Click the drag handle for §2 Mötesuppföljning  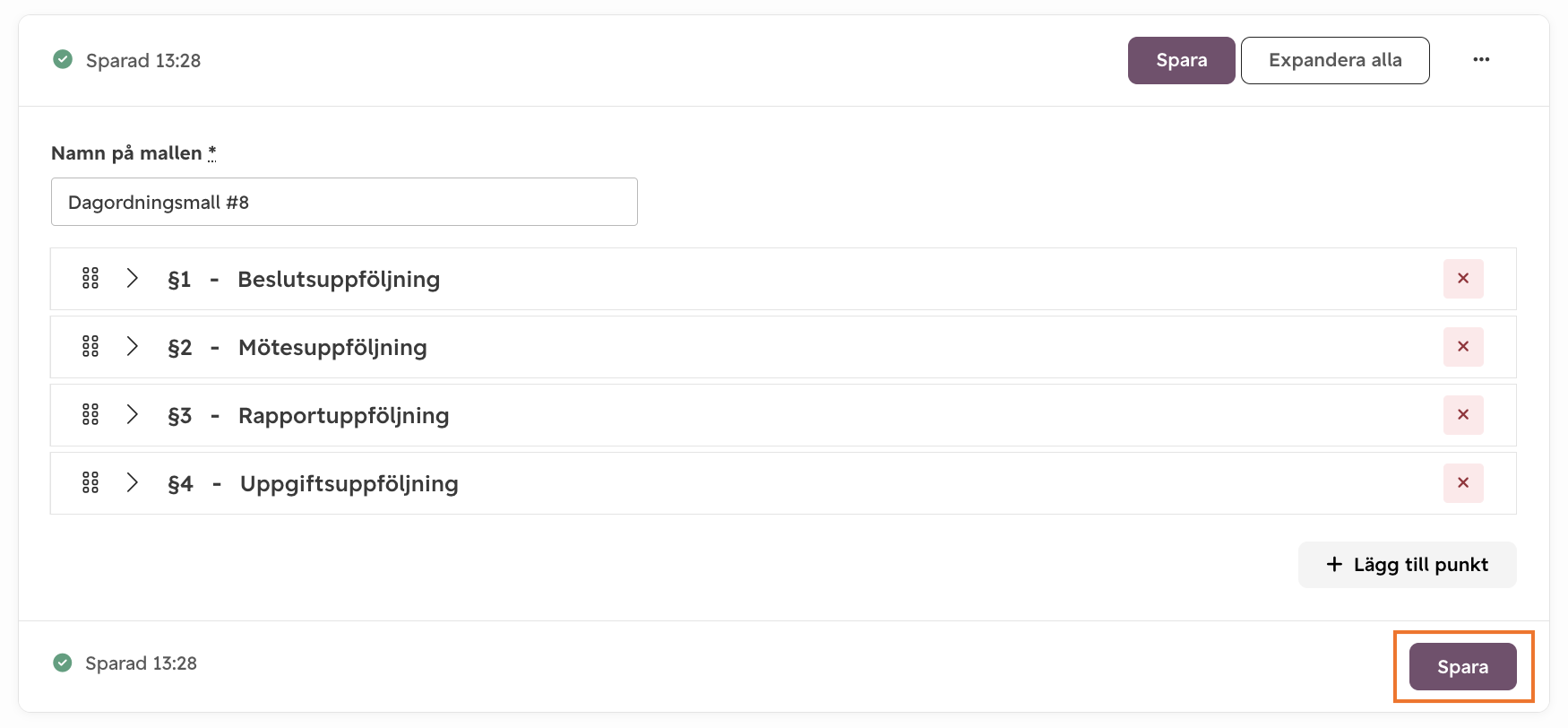point(90,346)
